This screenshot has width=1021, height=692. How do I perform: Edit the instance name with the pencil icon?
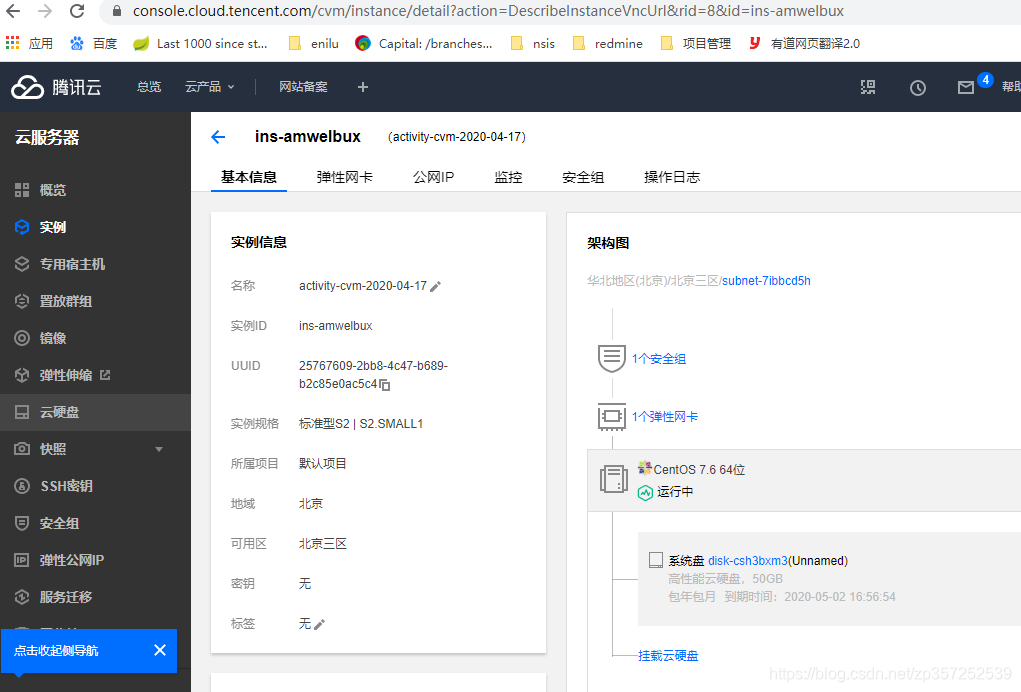point(436,286)
